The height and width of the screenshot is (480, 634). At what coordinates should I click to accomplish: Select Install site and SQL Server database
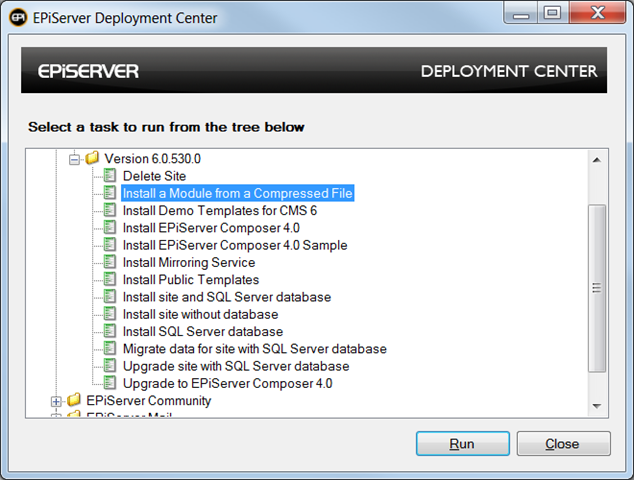tap(226, 297)
